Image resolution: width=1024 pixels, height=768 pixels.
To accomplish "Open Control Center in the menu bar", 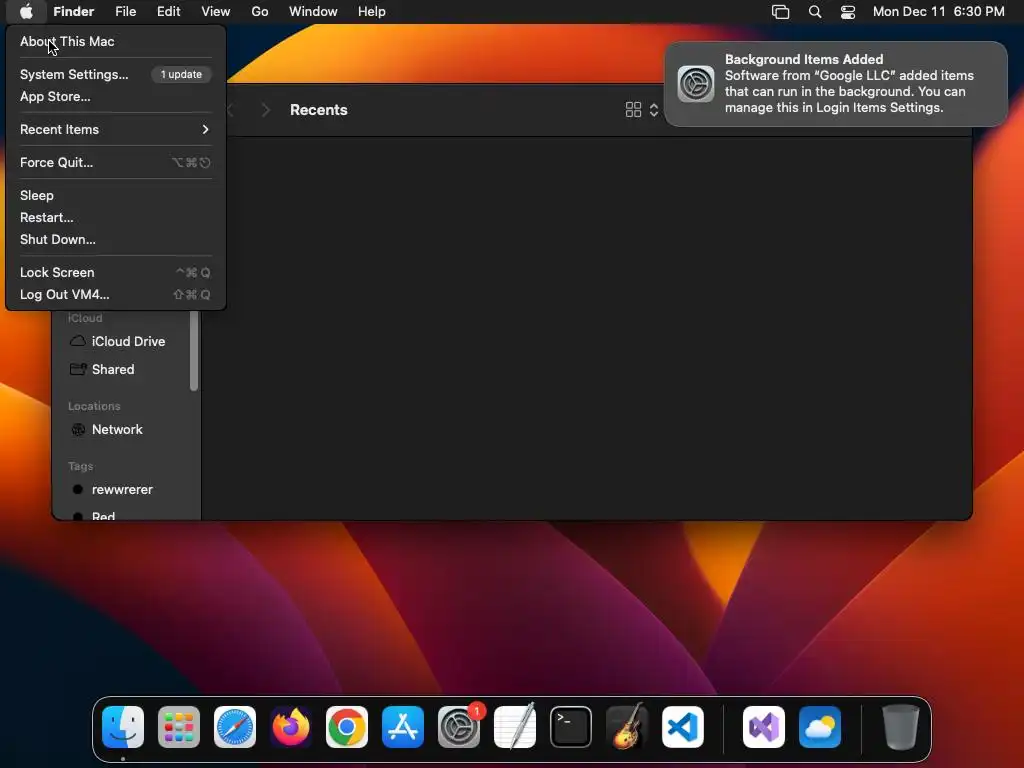I will [x=848, y=12].
